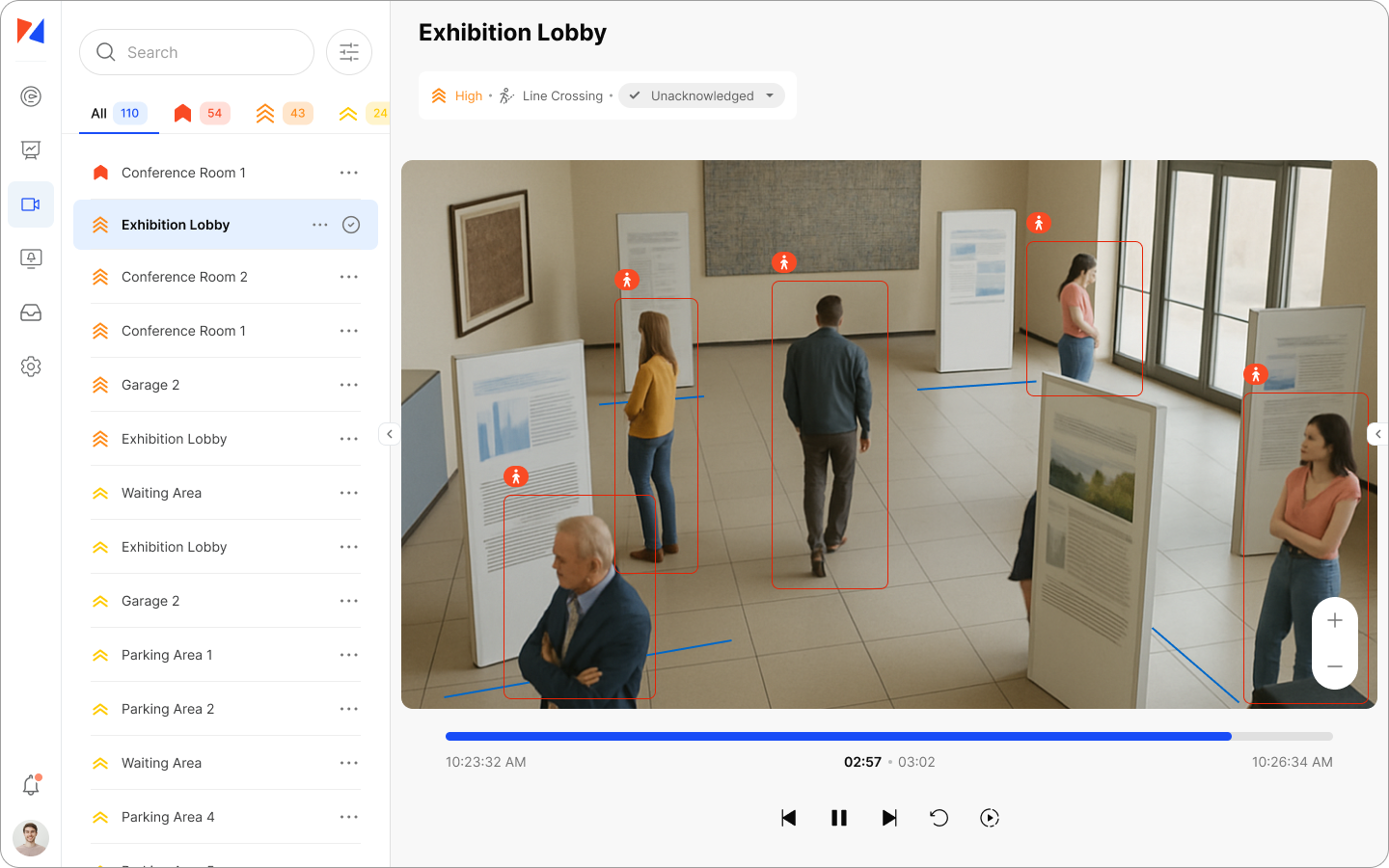Zoom out of the video with minus
Screen dimensions: 1389x868
tap(1335, 666)
